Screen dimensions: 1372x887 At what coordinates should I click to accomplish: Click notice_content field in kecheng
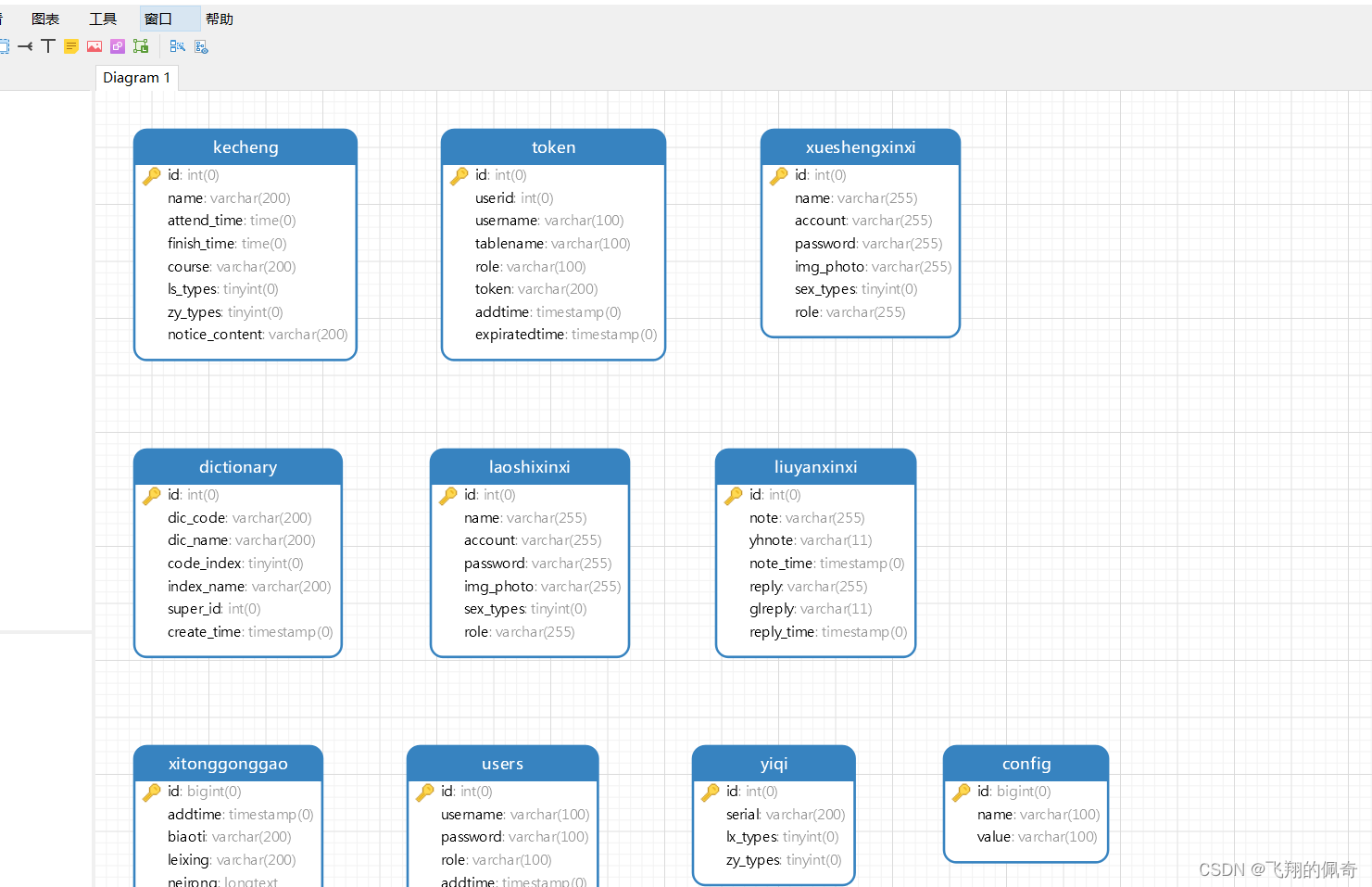click(x=258, y=335)
